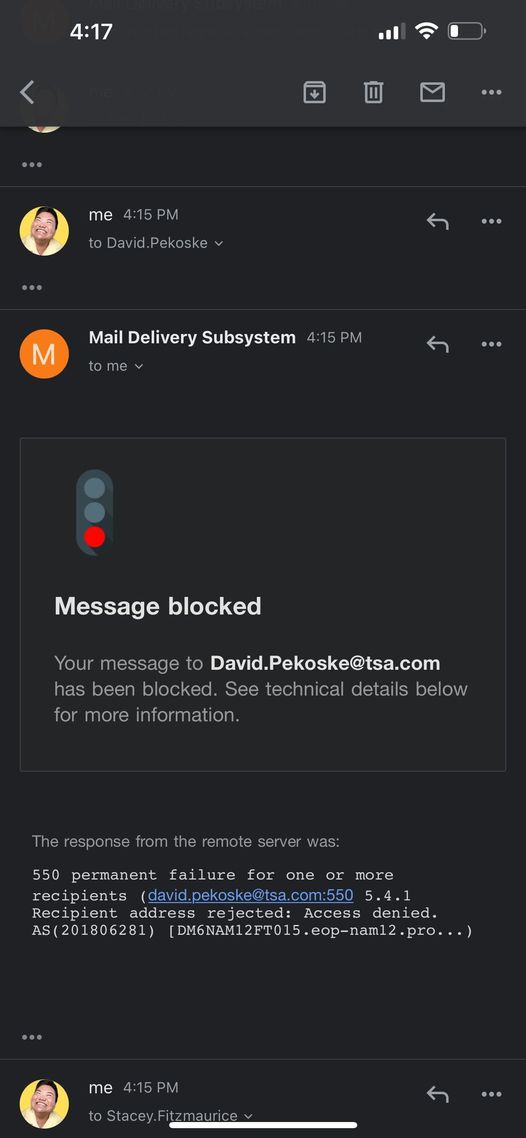Reply to the Mail Delivery Subsystem email
The image size is (526, 1138).
point(437,344)
